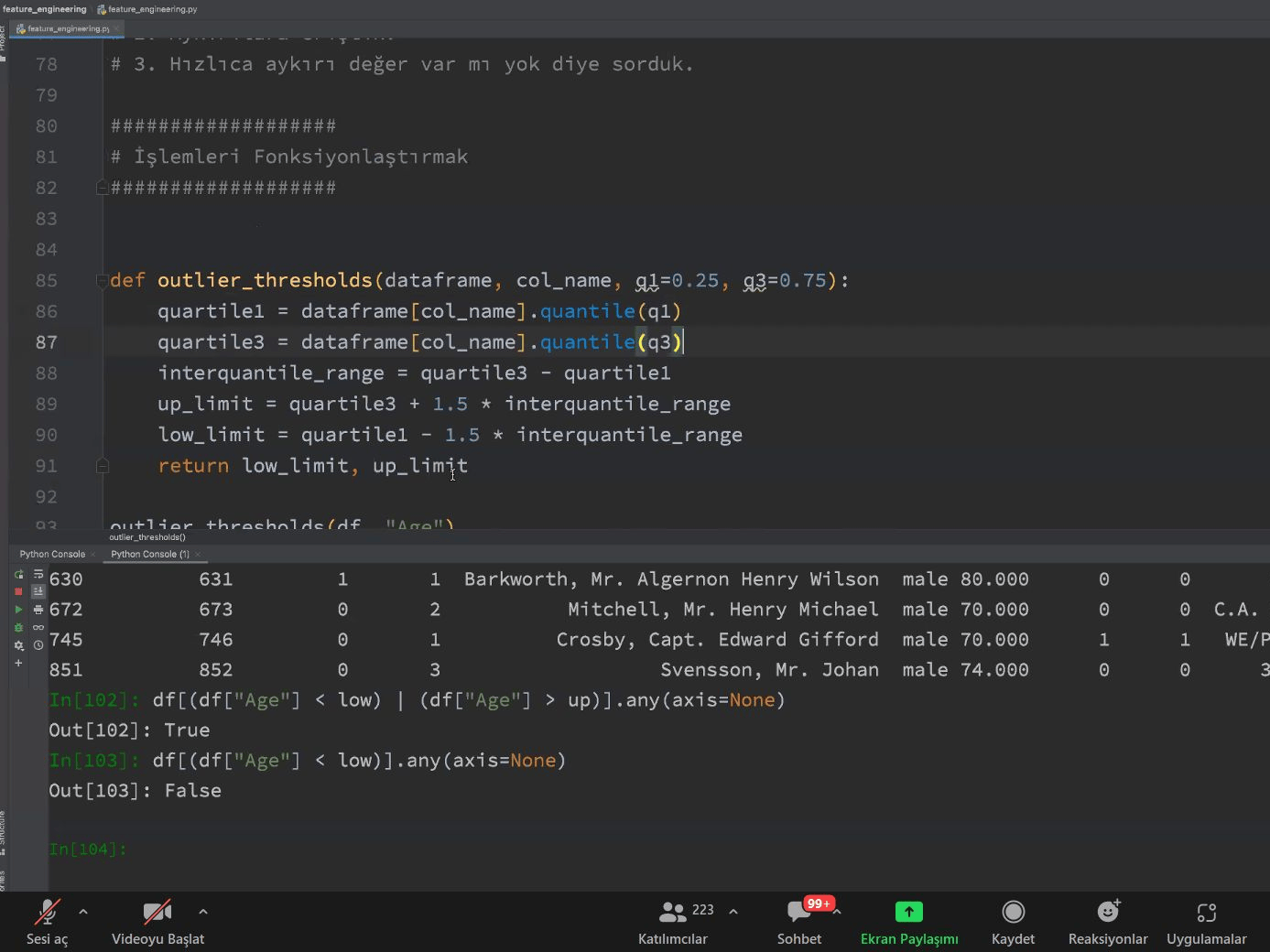The image size is (1270, 952).
Task: Open the feature_engineering.py editor tab
Action: (62, 28)
